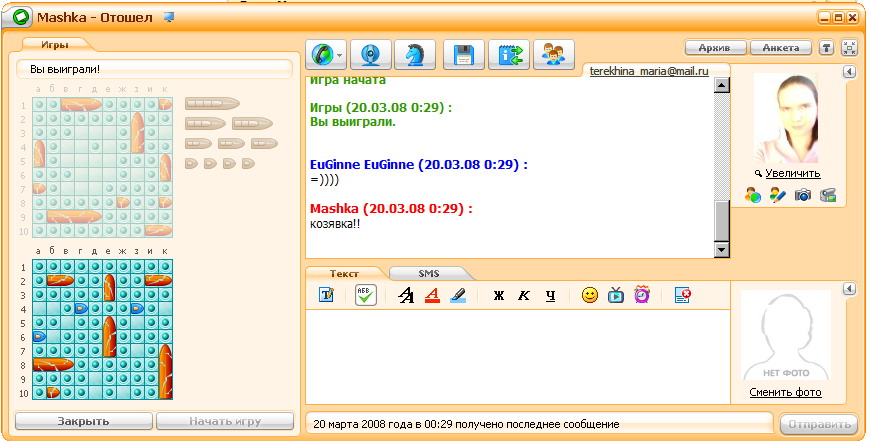Click the Вы выиграли! status text
The height and width of the screenshot is (441, 871).
click(65, 69)
